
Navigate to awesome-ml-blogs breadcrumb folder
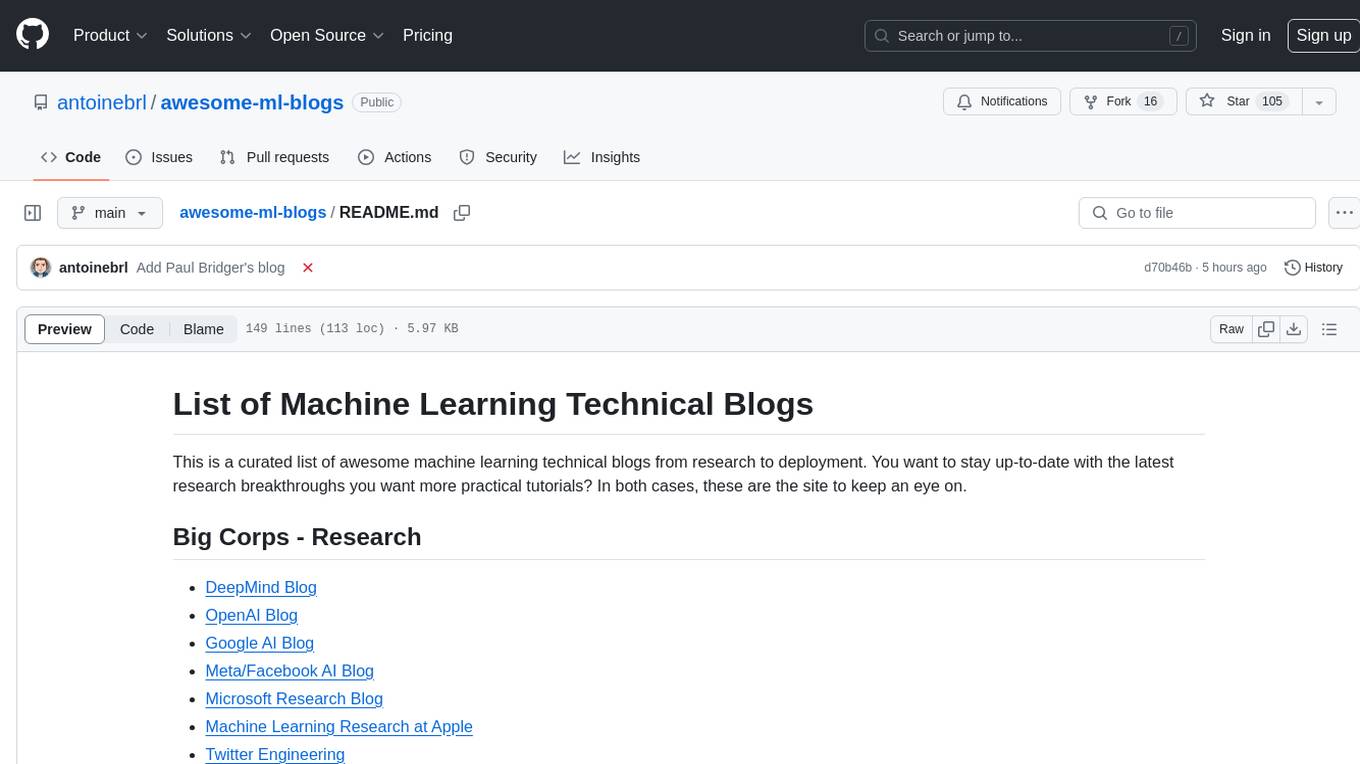[253, 213]
